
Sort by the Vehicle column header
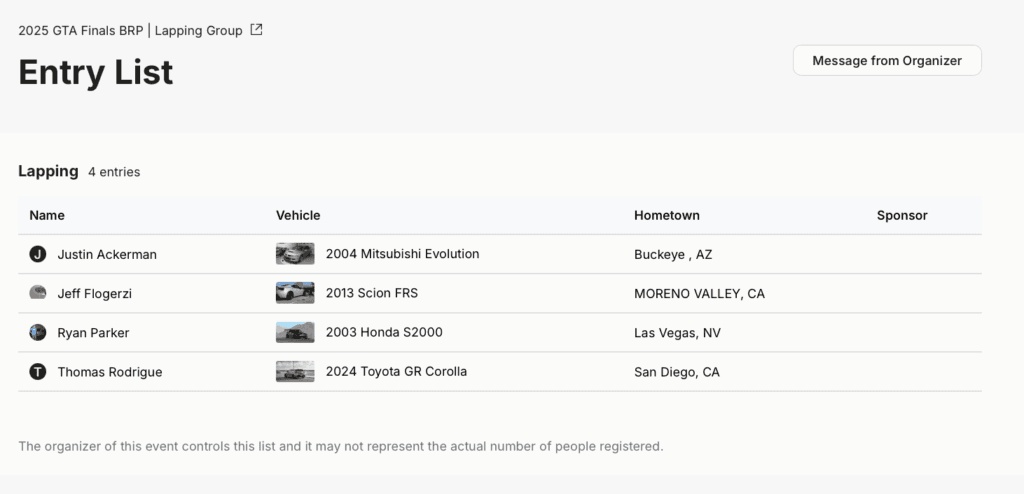coord(298,215)
